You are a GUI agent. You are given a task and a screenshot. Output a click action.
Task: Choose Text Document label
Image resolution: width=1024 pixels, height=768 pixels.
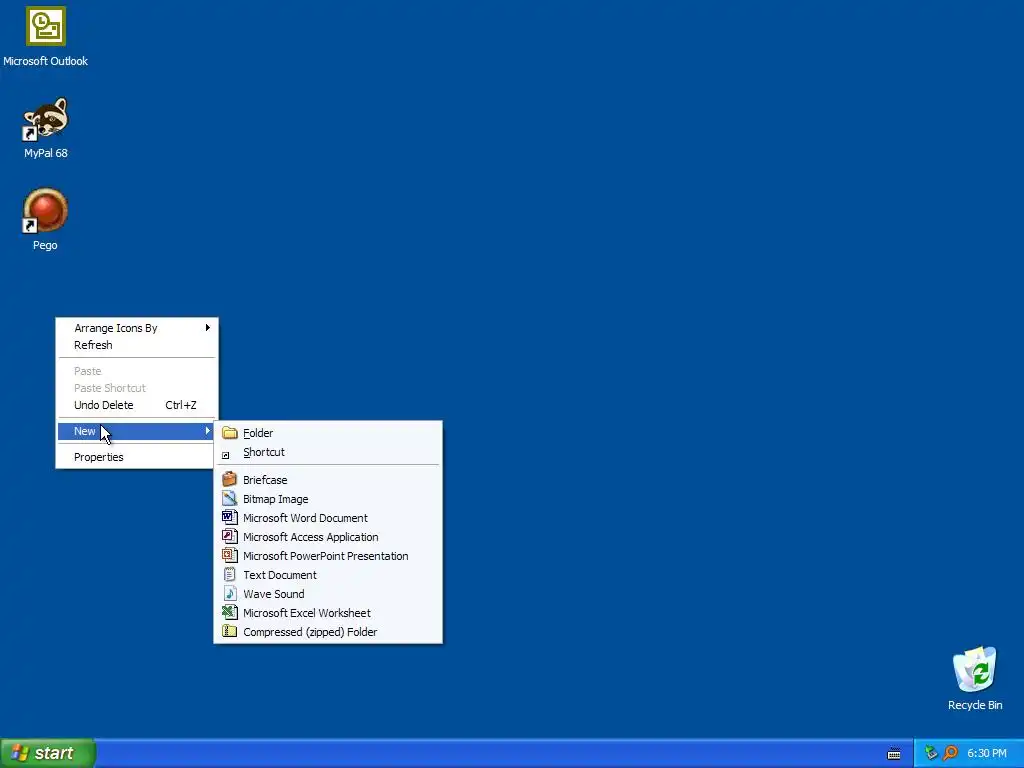(280, 575)
